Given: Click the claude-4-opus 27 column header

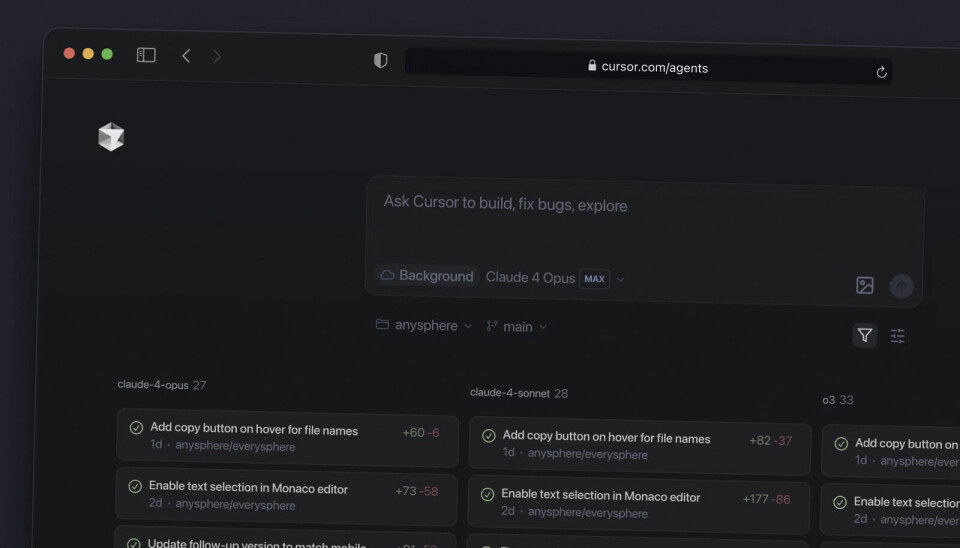Looking at the screenshot, I should point(162,385).
